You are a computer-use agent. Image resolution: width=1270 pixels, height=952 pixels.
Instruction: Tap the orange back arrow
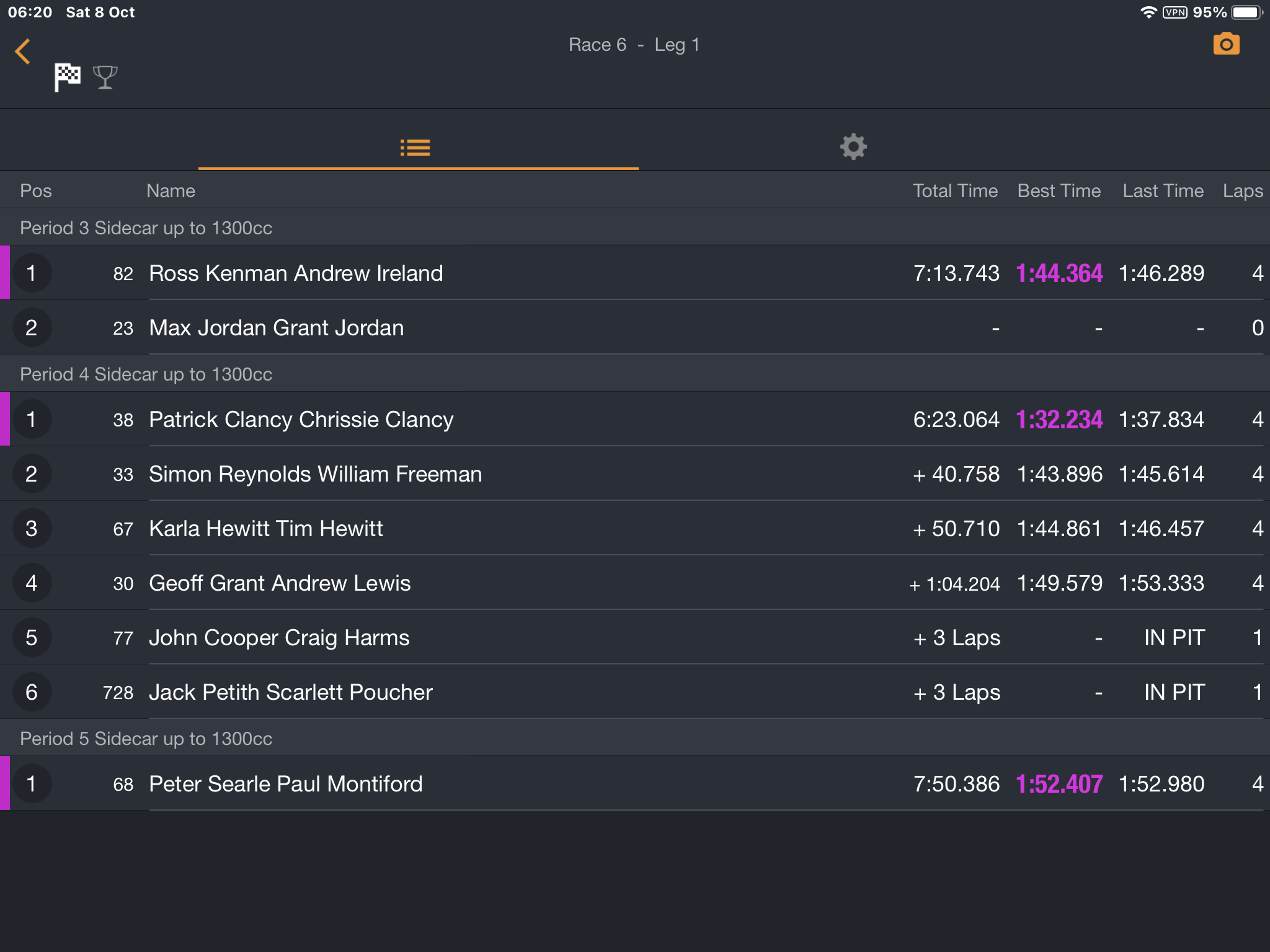point(23,51)
